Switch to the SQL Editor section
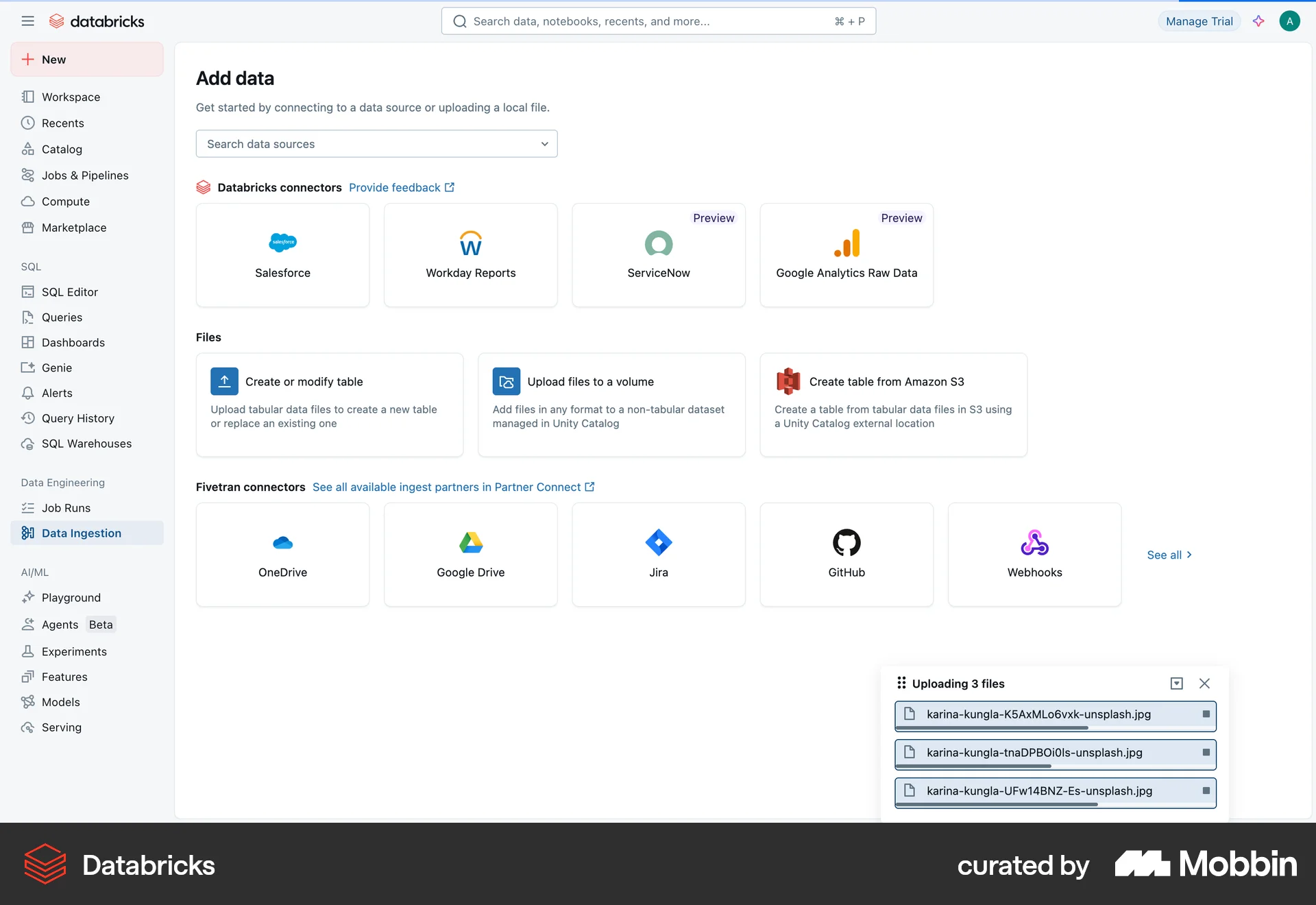The height and width of the screenshot is (905, 1316). tap(69, 291)
